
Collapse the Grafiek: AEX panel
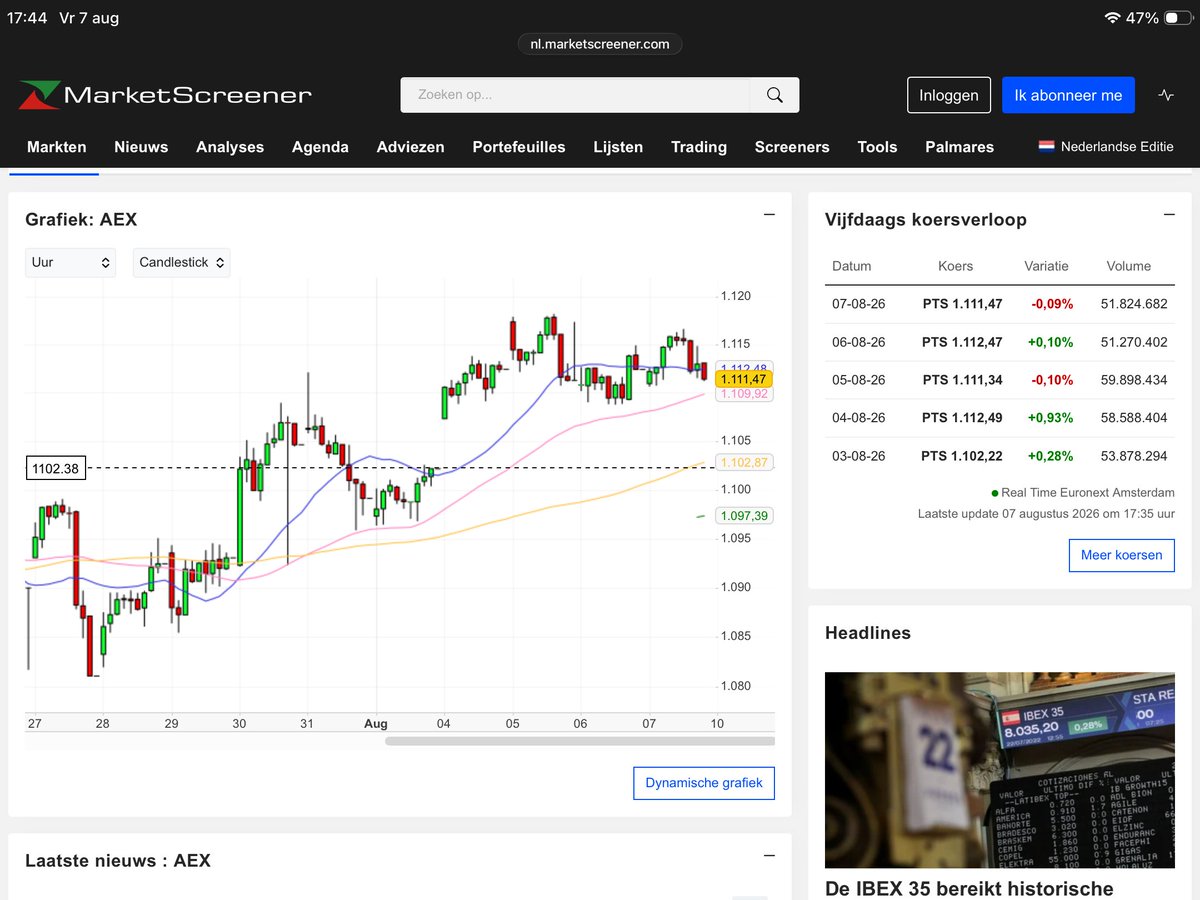tap(769, 215)
